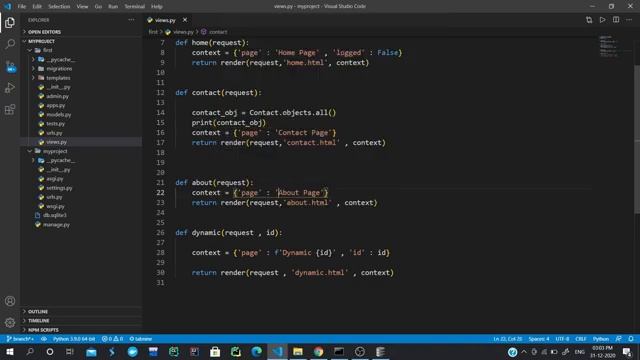Expand the Open Editors section
The width and height of the screenshot is (640, 360).
[82, 32]
